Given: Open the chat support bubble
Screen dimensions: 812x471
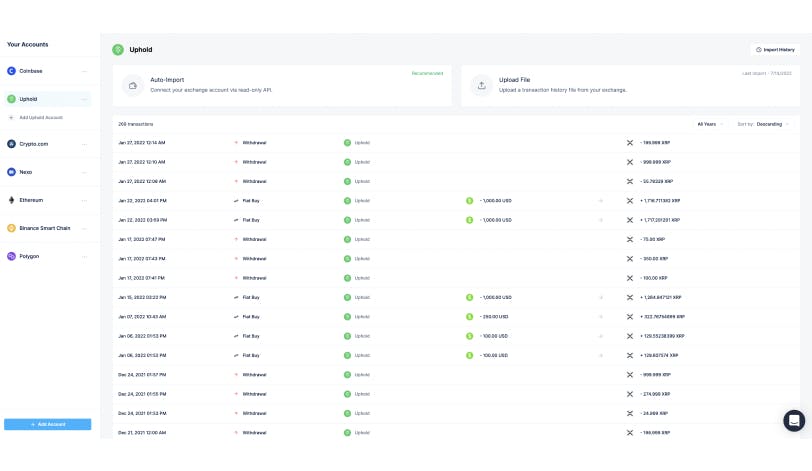Looking at the screenshot, I should tap(794, 420).
